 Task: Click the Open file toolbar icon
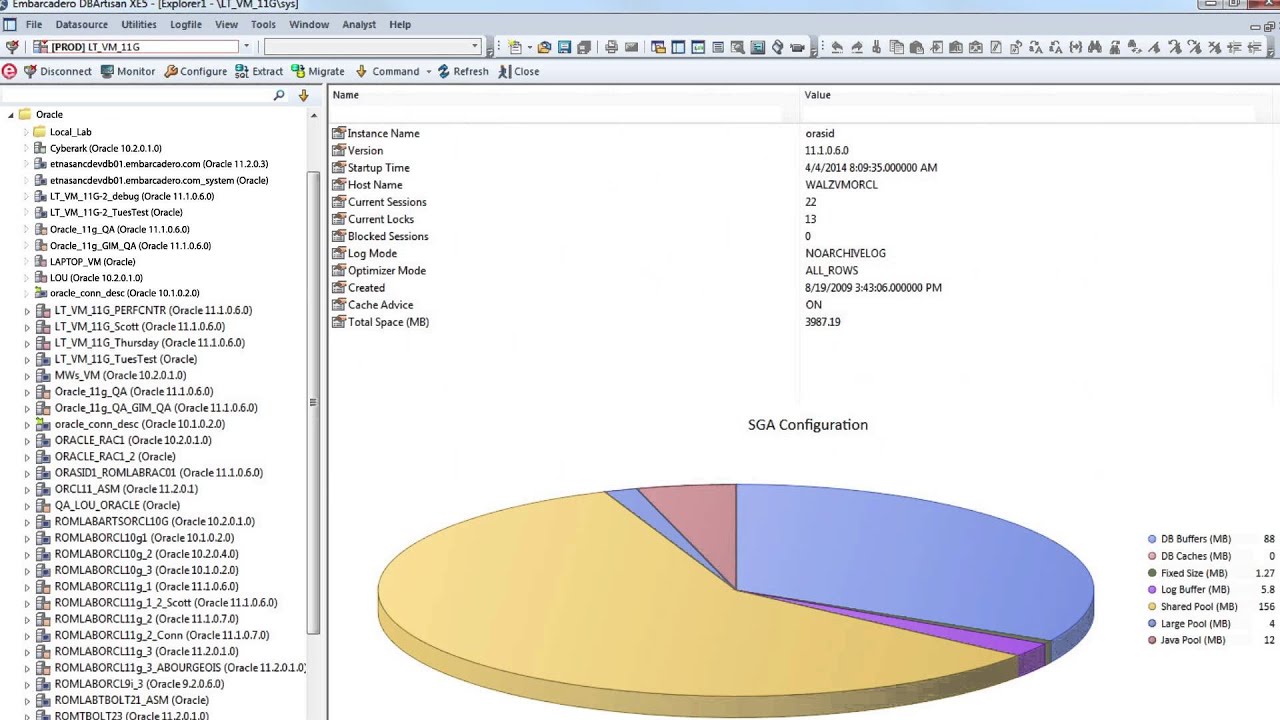[544, 47]
